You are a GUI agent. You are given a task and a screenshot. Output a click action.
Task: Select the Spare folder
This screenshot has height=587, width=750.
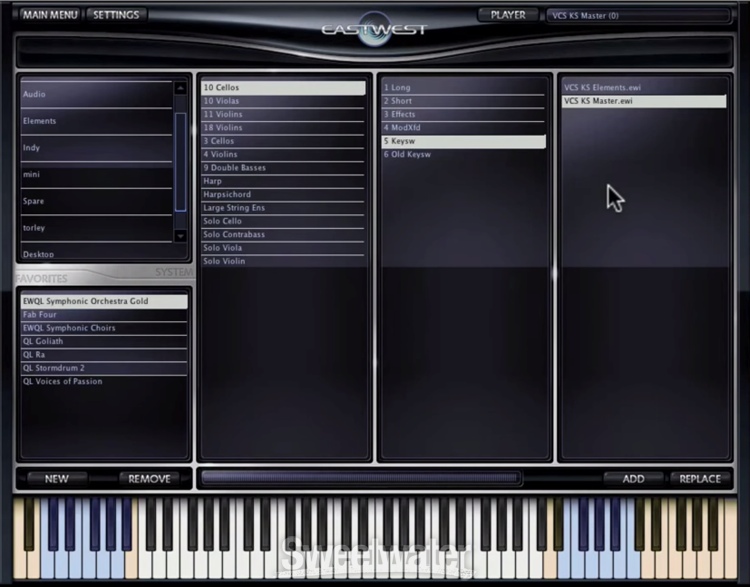click(x=96, y=201)
